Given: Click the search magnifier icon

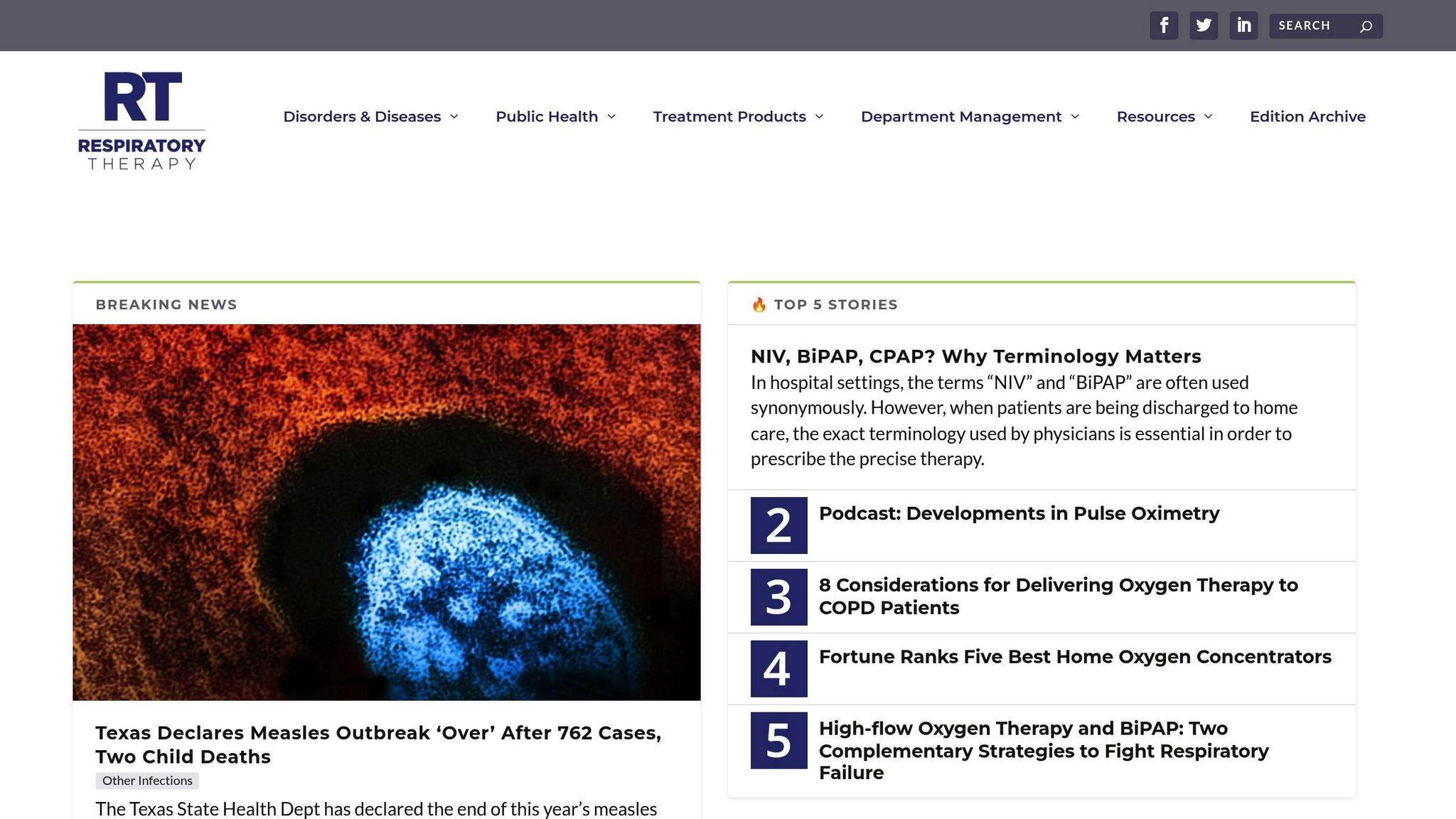Looking at the screenshot, I should [x=1366, y=26].
